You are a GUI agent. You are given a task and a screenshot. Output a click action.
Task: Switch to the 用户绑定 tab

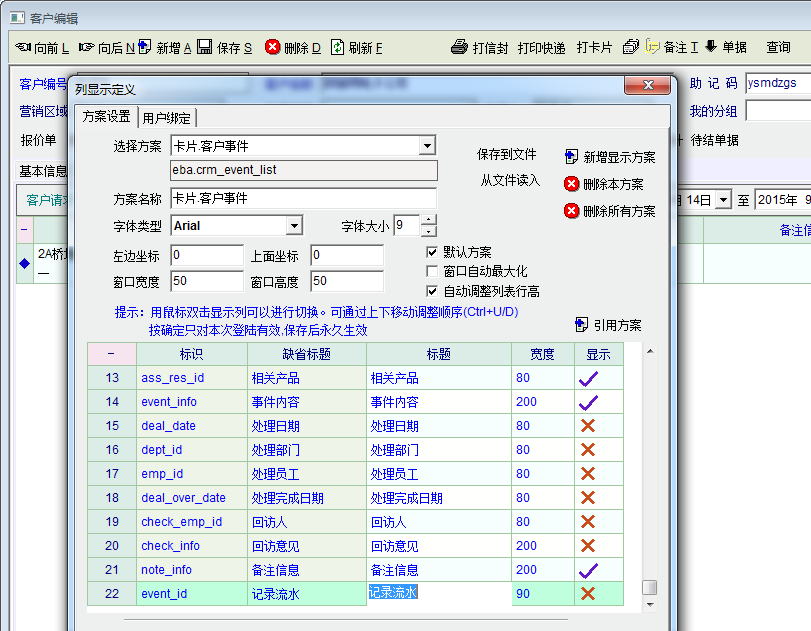(168, 117)
